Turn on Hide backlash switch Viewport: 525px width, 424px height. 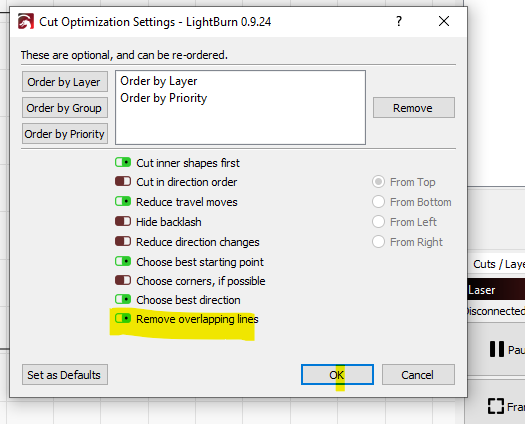tap(123, 221)
